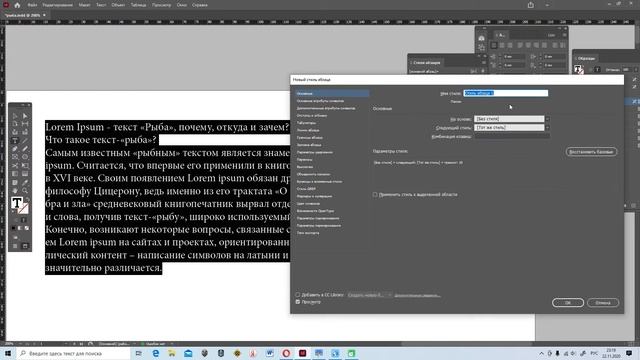Viewport: 640px width, 360px height.
Task: Select the Direct Selection tool
Action: 25,116
